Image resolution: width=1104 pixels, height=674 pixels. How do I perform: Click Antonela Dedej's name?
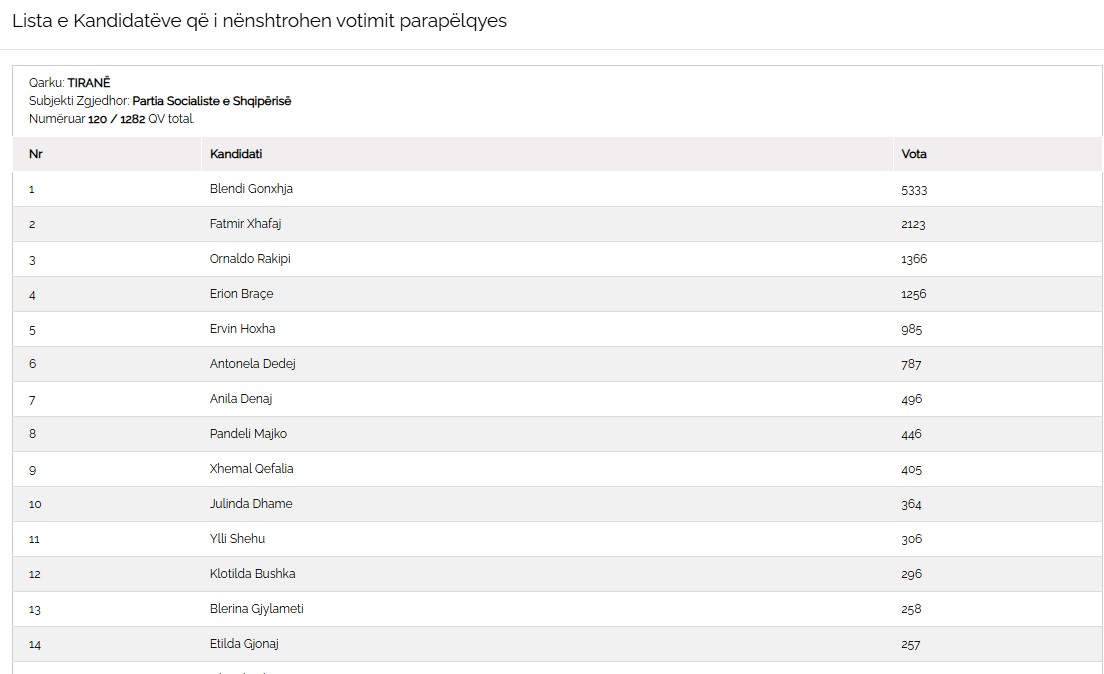coord(253,363)
